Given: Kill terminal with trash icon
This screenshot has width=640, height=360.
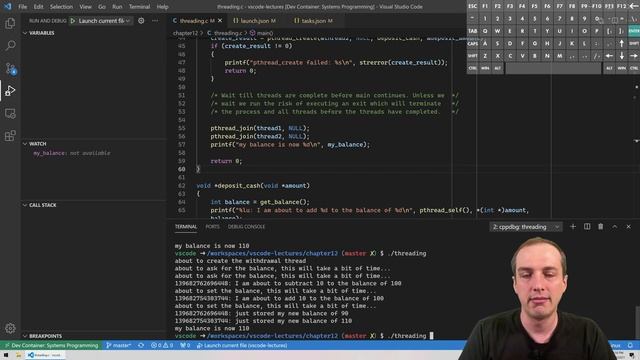Looking at the screenshot, I should tap(601, 227).
